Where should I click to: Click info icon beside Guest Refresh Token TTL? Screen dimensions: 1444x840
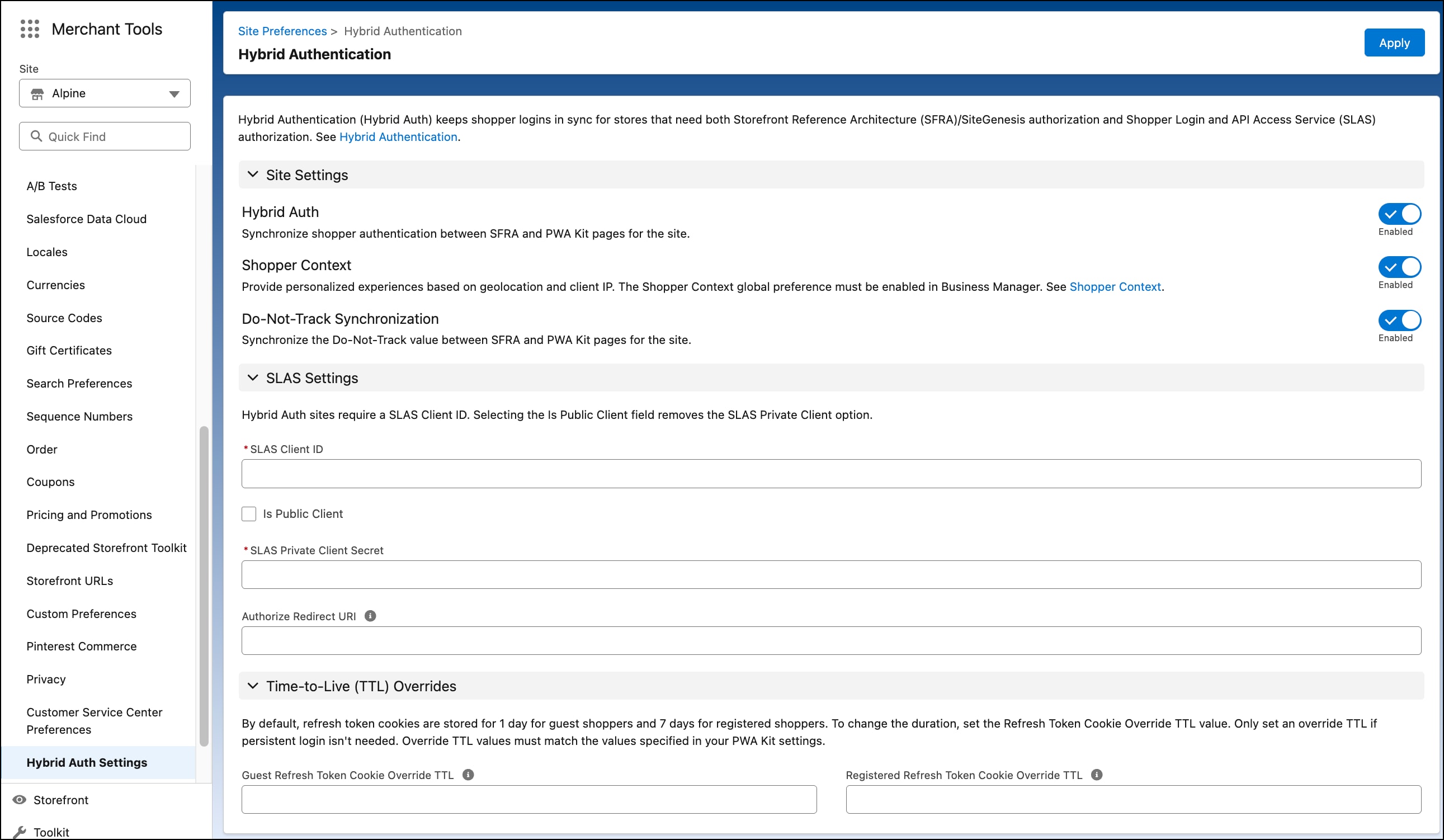pos(468,775)
